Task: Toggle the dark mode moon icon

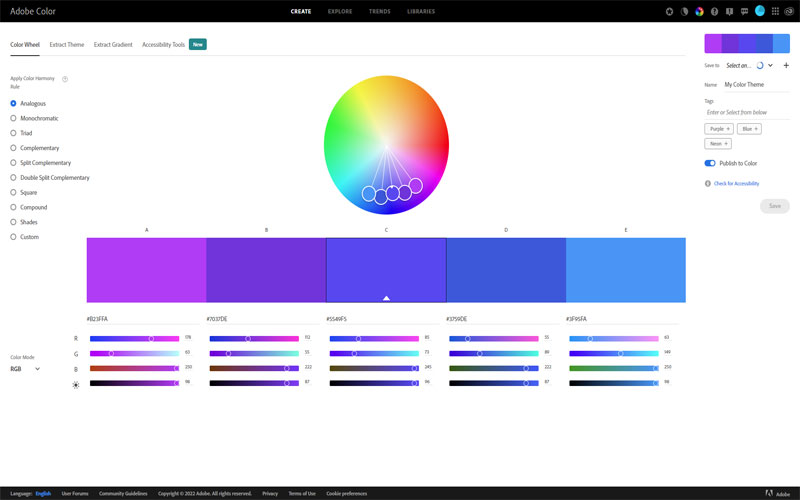Action: coord(684,11)
